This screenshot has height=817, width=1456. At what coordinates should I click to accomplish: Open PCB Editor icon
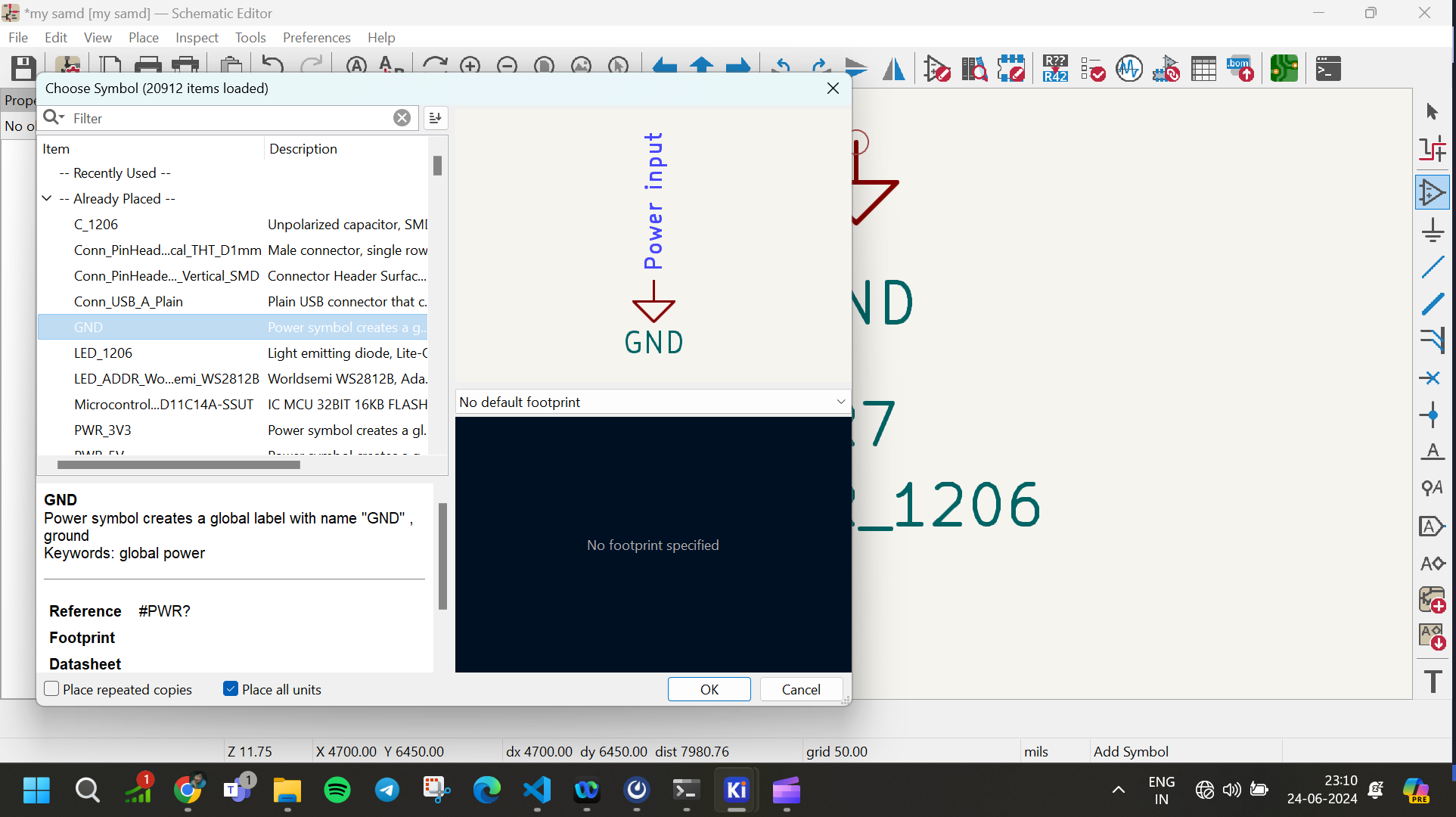click(1284, 68)
